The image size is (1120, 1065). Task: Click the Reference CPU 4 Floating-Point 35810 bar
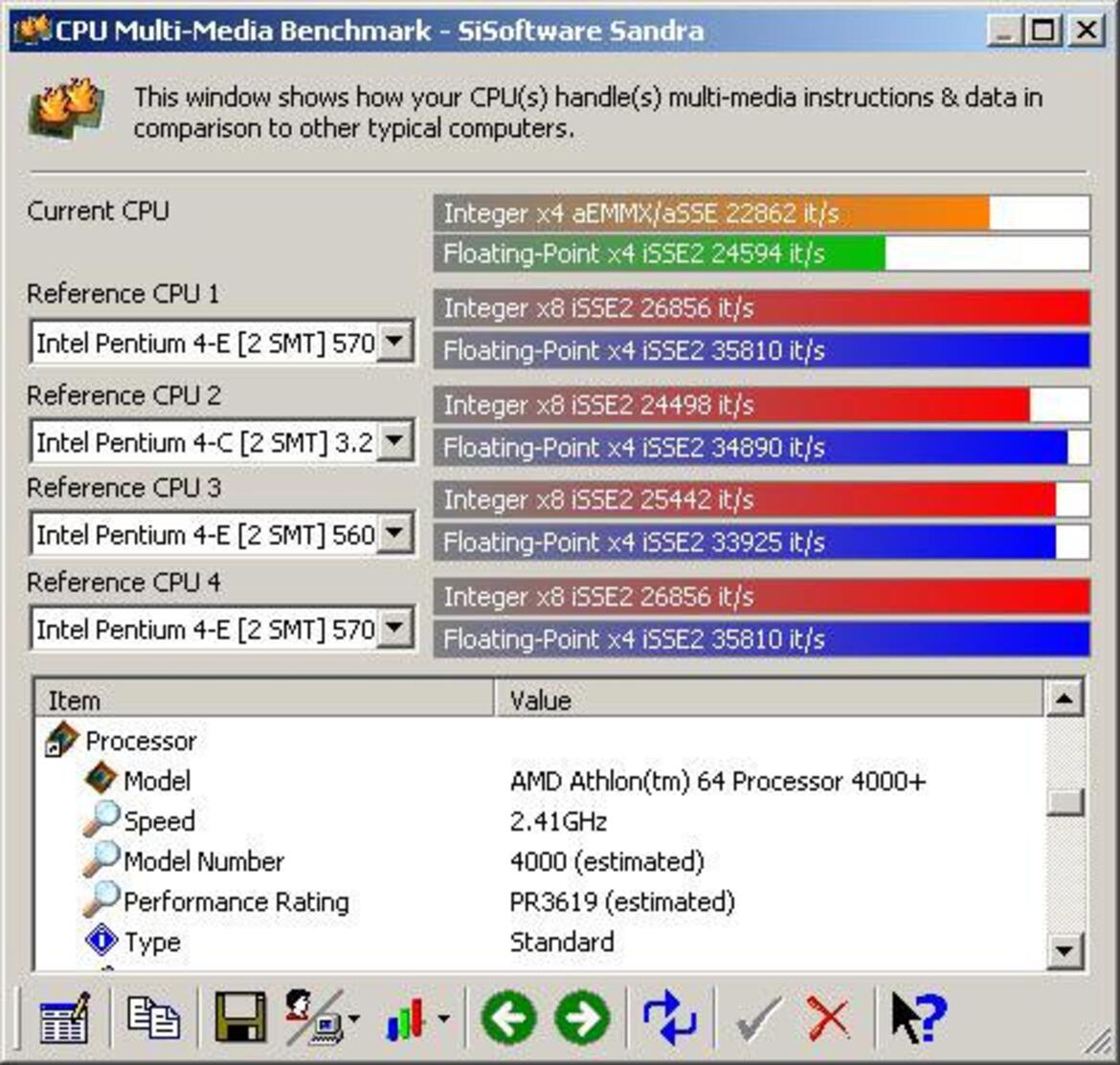click(761, 639)
